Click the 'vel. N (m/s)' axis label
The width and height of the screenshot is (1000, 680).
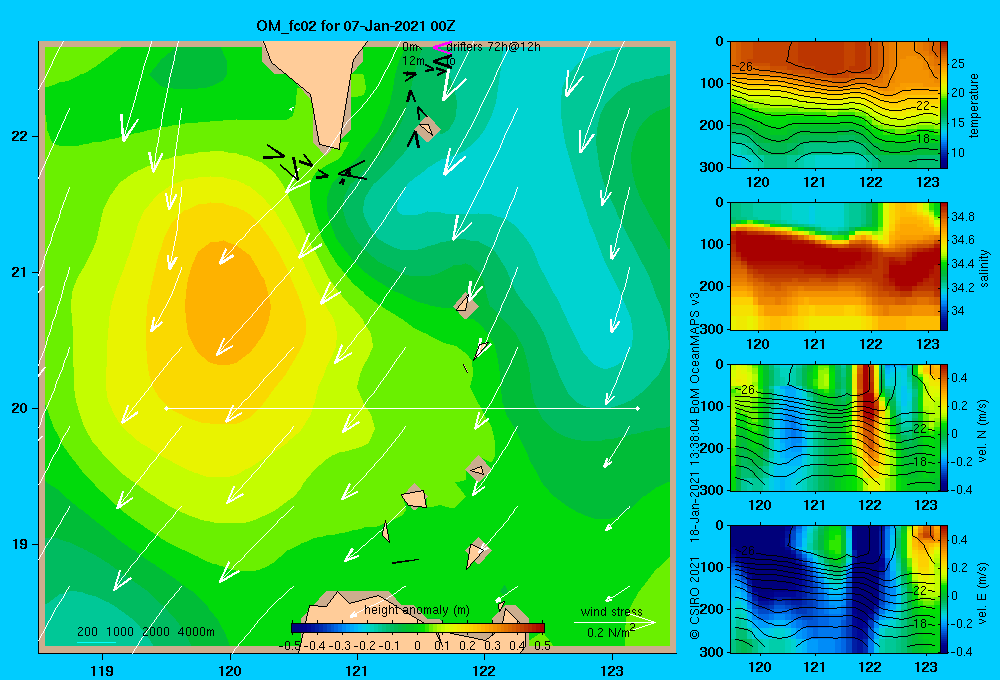pos(983,431)
